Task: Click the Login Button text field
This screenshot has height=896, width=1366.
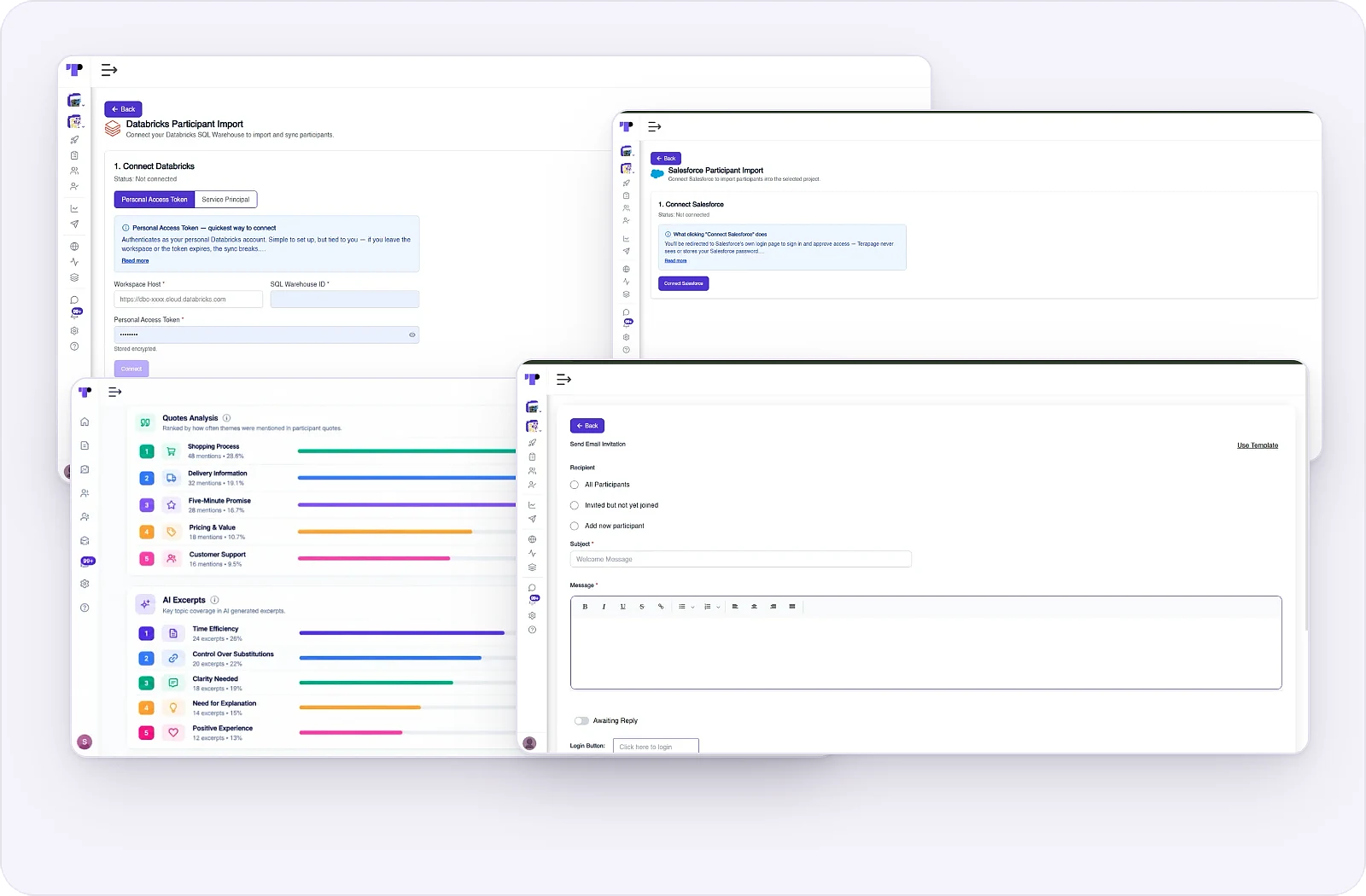Action: click(656, 746)
